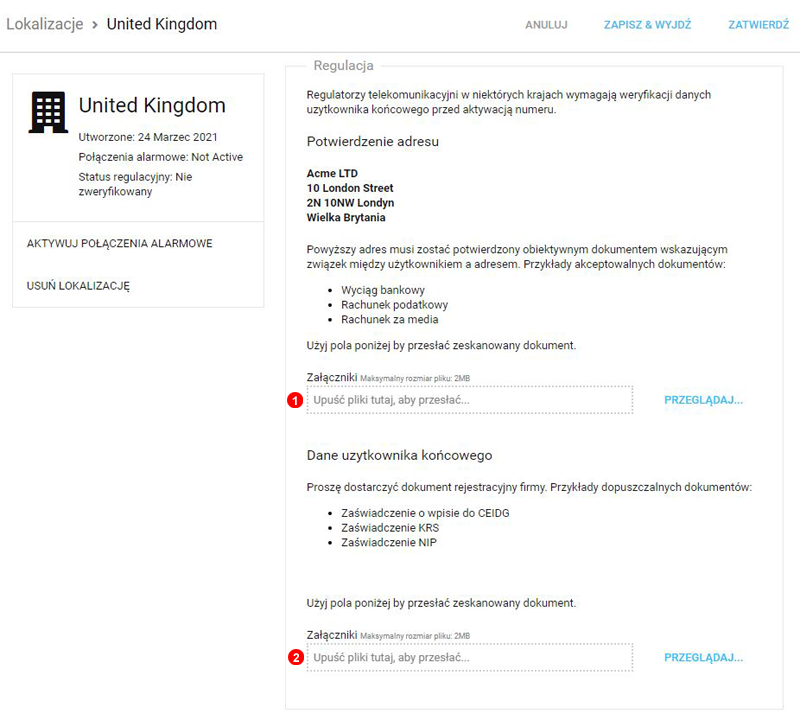The width and height of the screenshot is (800, 720).
Task: Confirm with the ZATWIERDŹ button
Action: pyautogui.click(x=758, y=25)
